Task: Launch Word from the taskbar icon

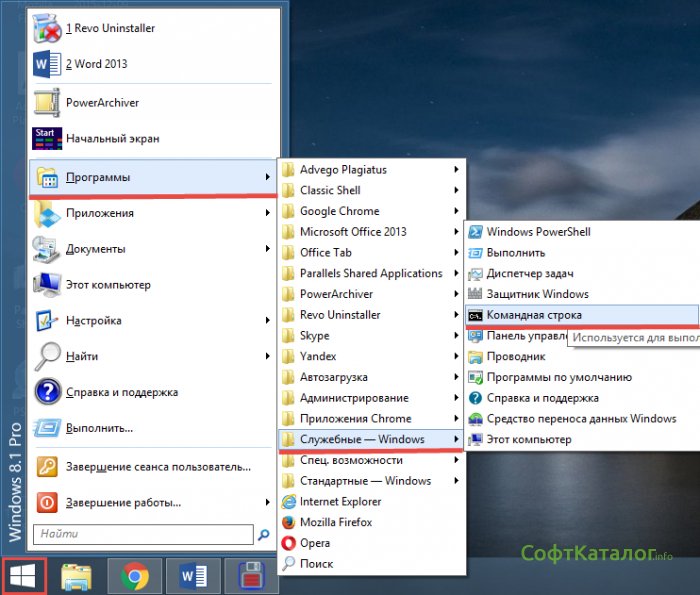Action: pos(191,577)
